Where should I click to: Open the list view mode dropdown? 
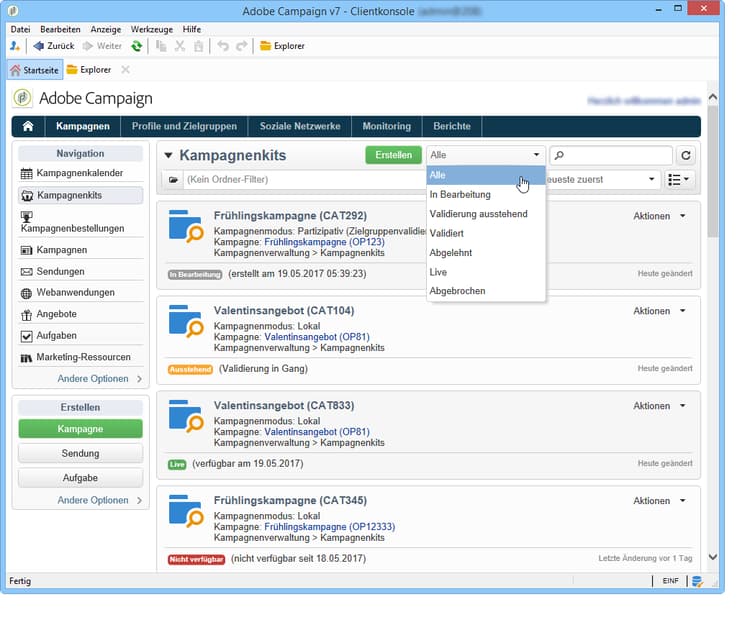point(679,180)
